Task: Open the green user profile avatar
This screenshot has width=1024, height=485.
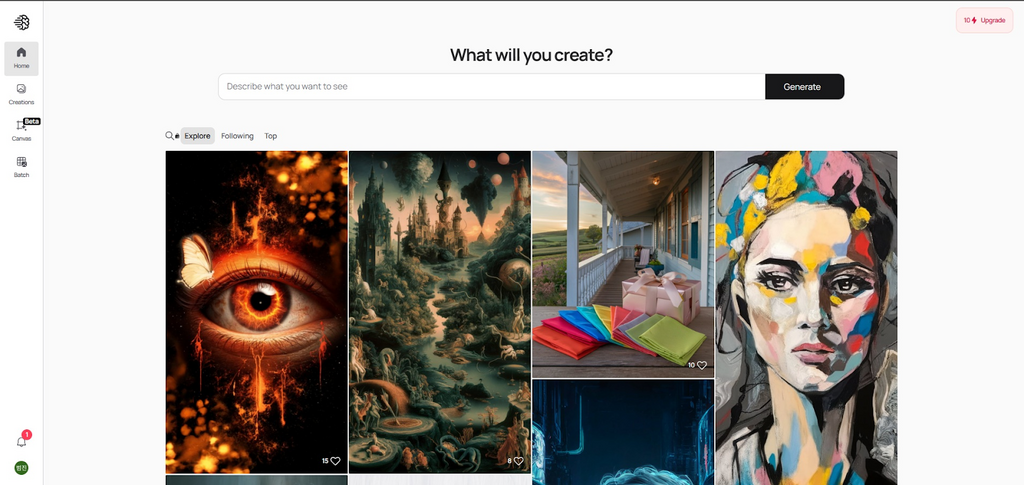Action: (22, 467)
